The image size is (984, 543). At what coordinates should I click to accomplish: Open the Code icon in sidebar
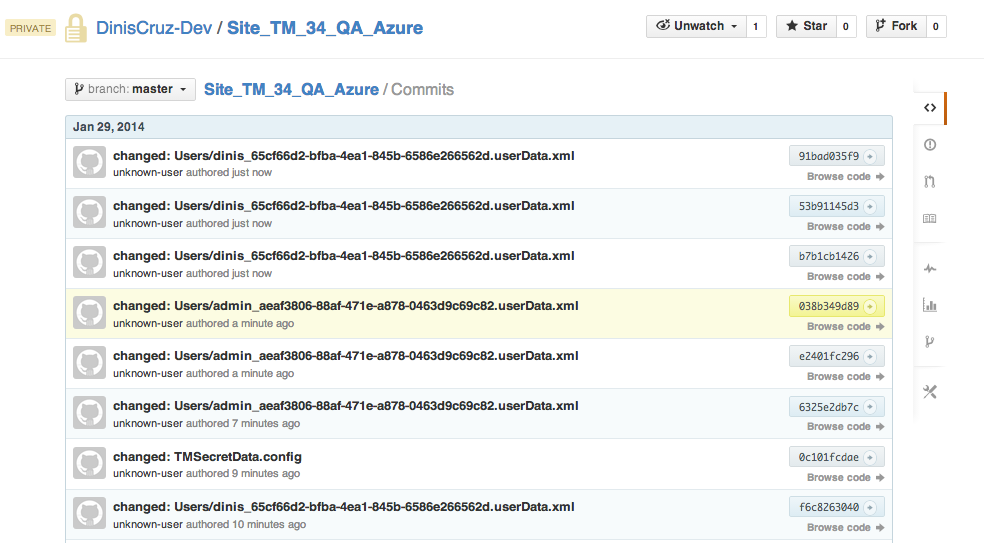929,108
